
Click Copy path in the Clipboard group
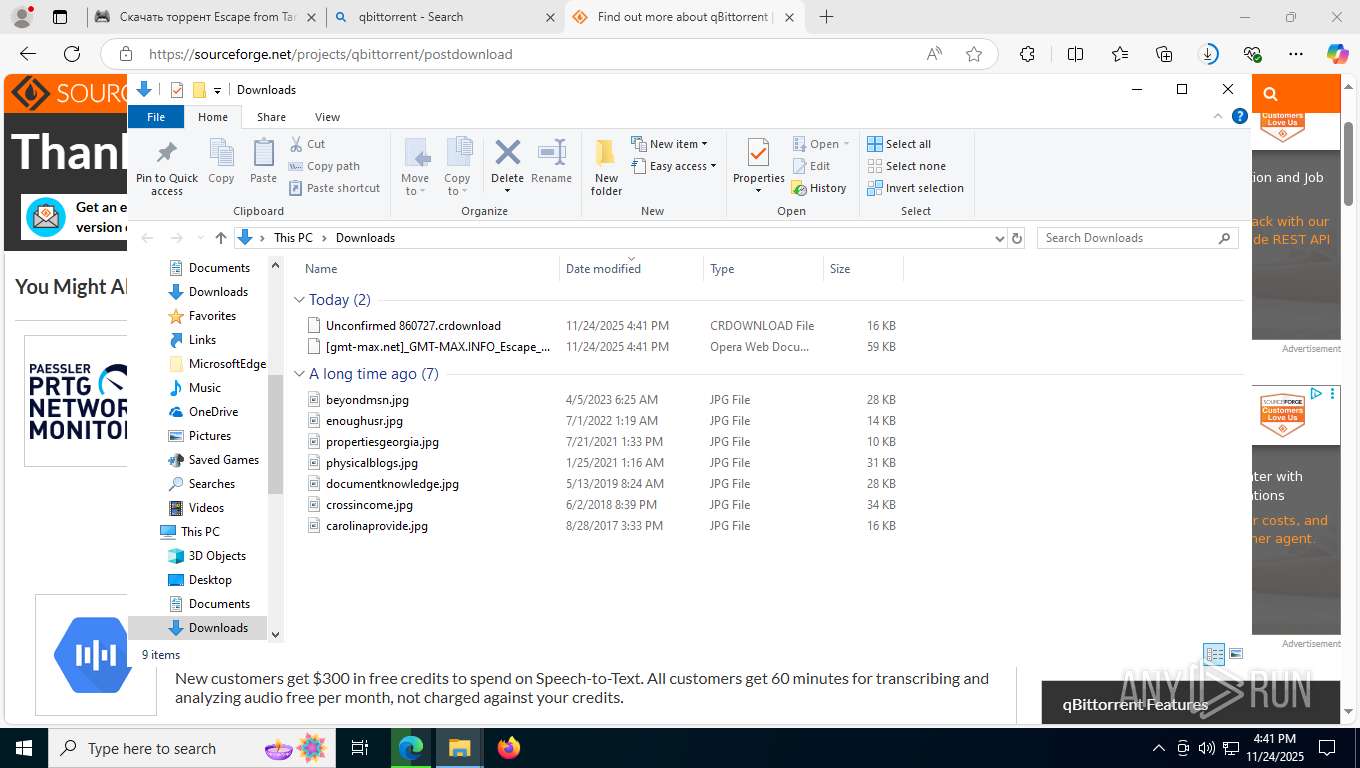(324, 166)
